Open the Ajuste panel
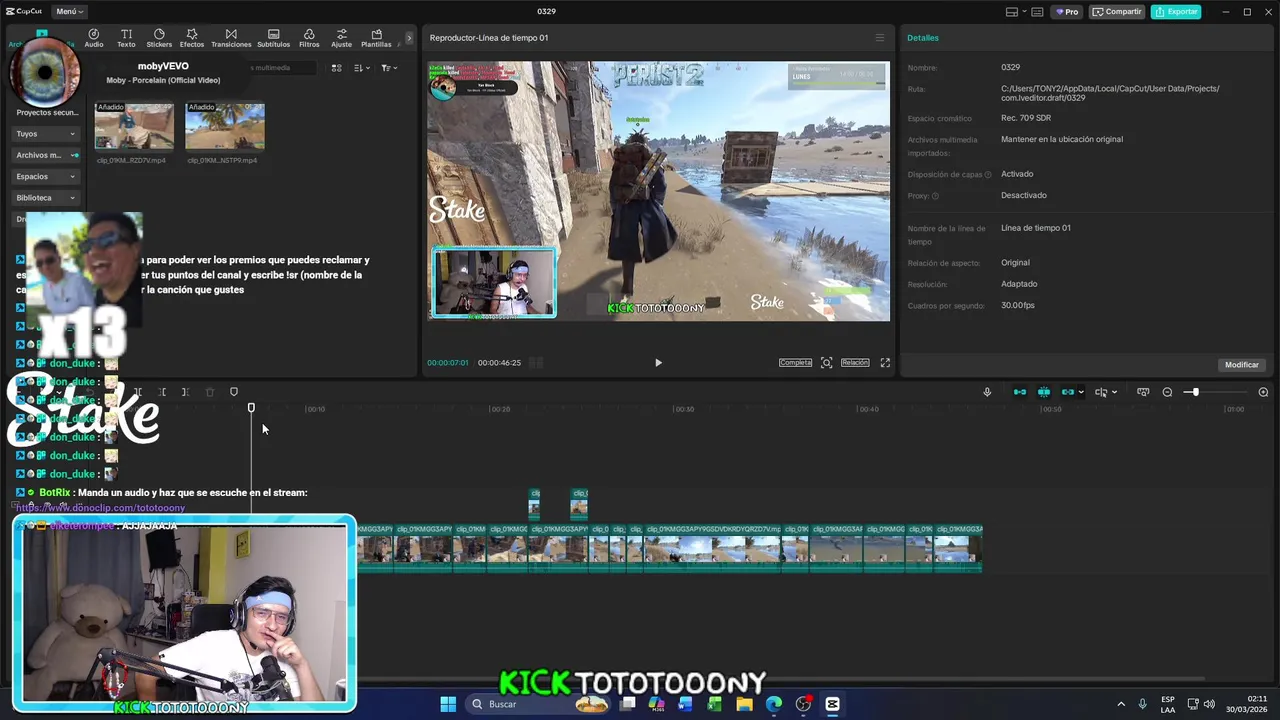 point(342,38)
